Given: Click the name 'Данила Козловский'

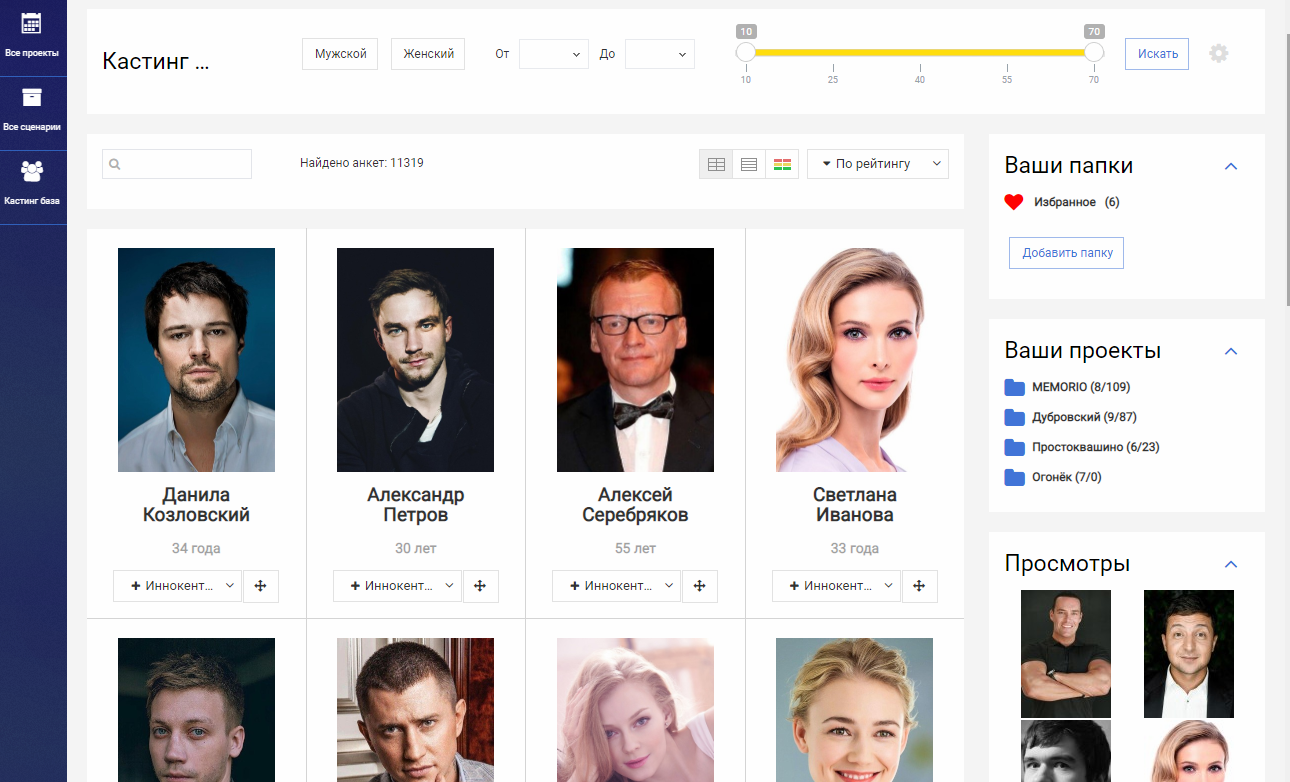Looking at the screenshot, I should point(196,505).
